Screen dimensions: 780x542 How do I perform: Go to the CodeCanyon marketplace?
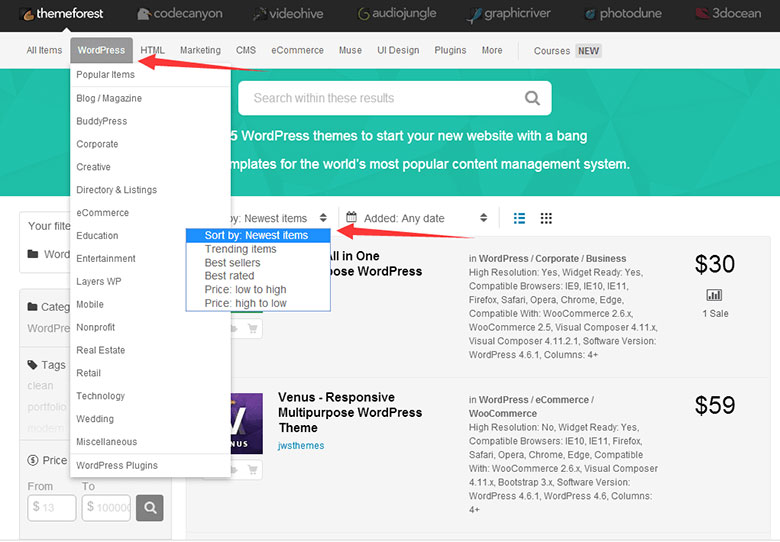(180, 14)
